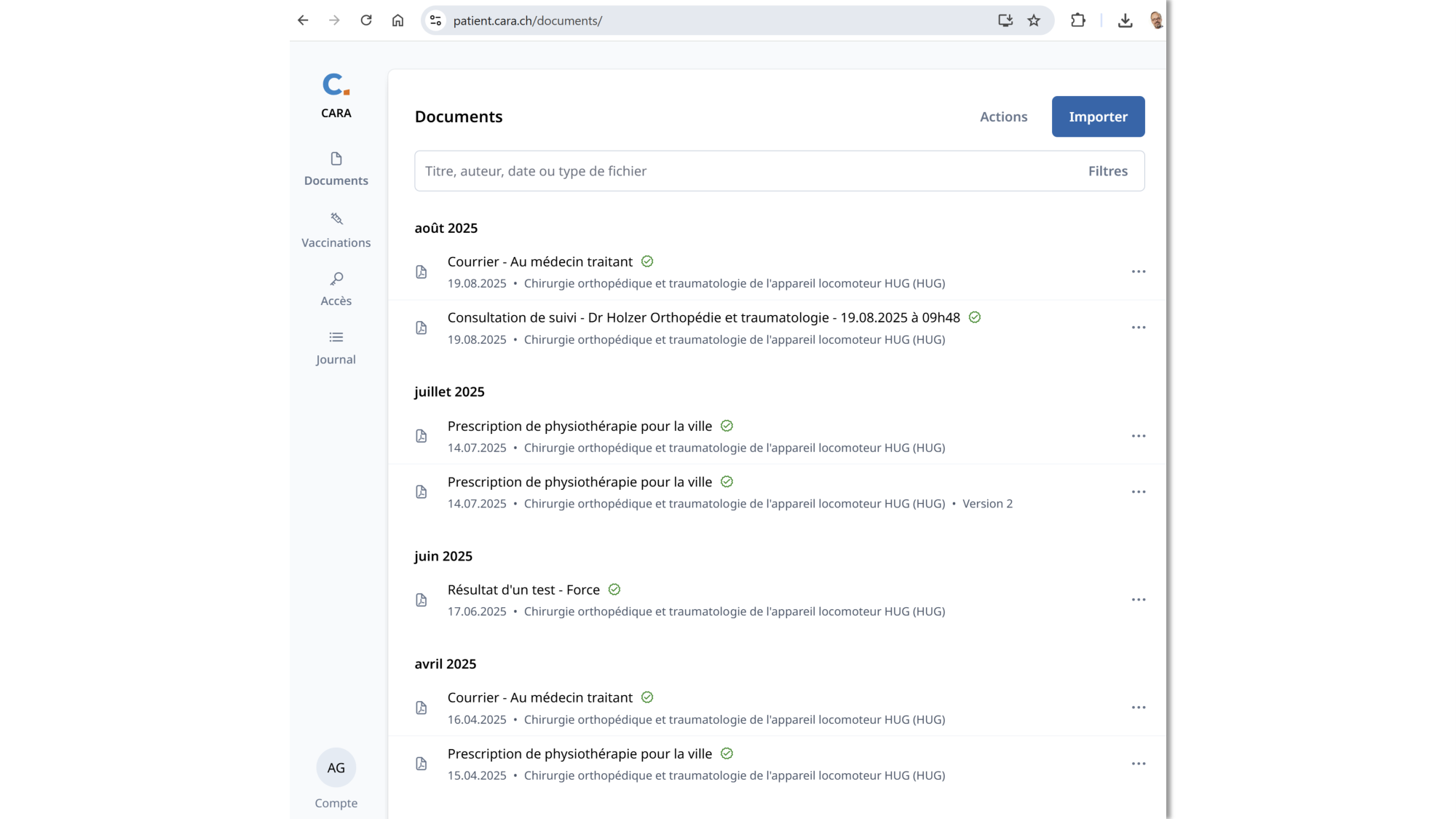Open options menu for Résultat d'un test - Force
This screenshot has height=819, width=1456.
pyautogui.click(x=1139, y=600)
